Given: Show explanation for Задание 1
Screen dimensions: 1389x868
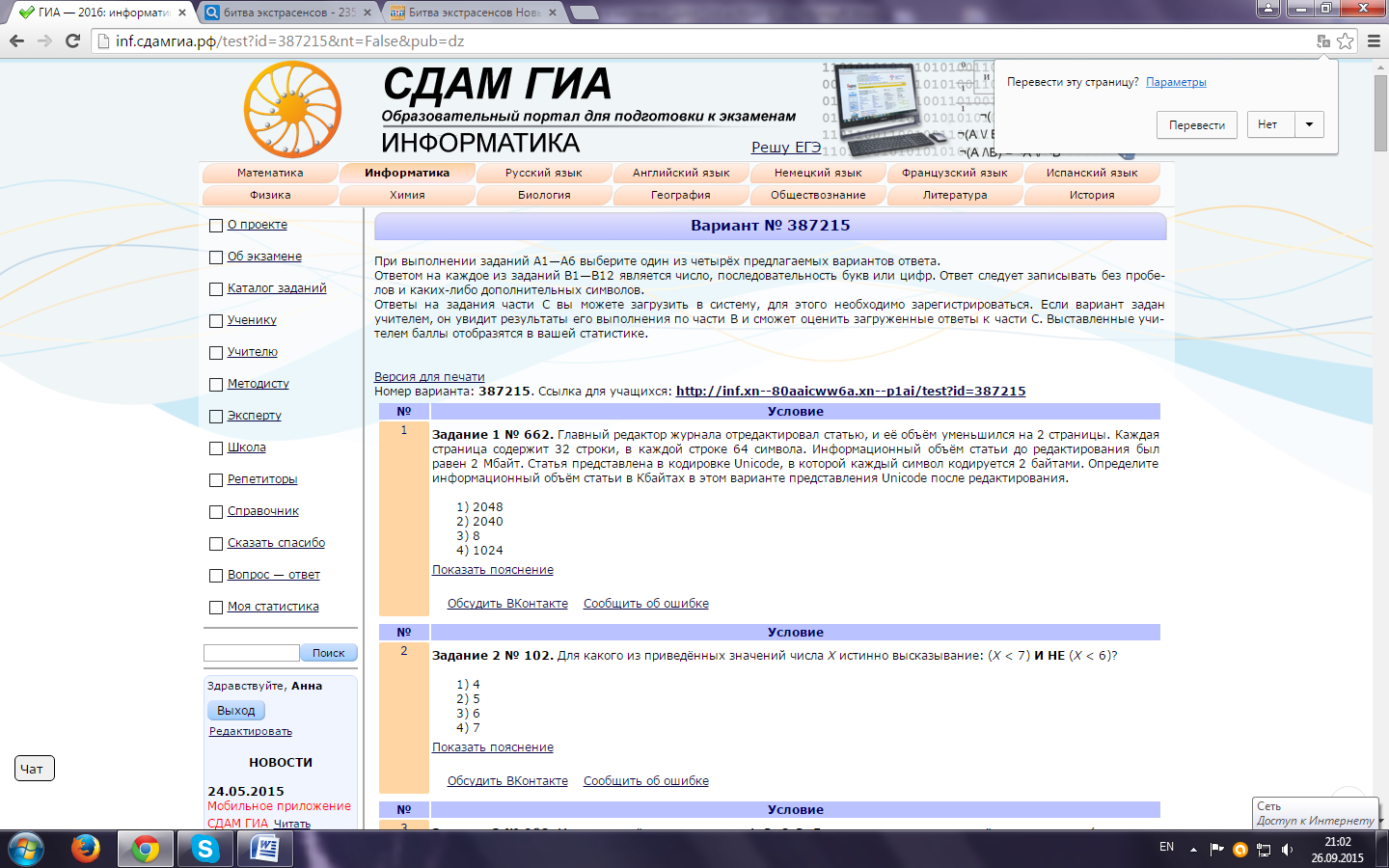Looking at the screenshot, I should [493, 570].
